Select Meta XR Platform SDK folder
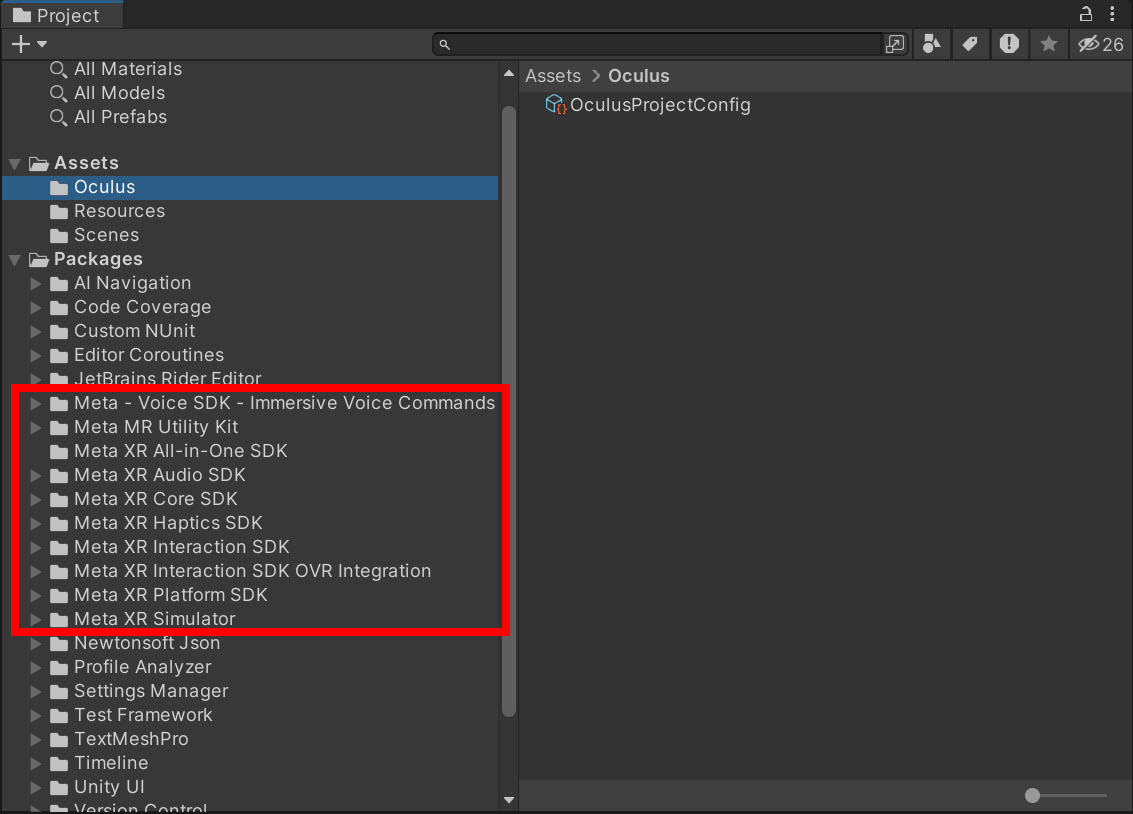The height and width of the screenshot is (814, 1133). point(171,594)
